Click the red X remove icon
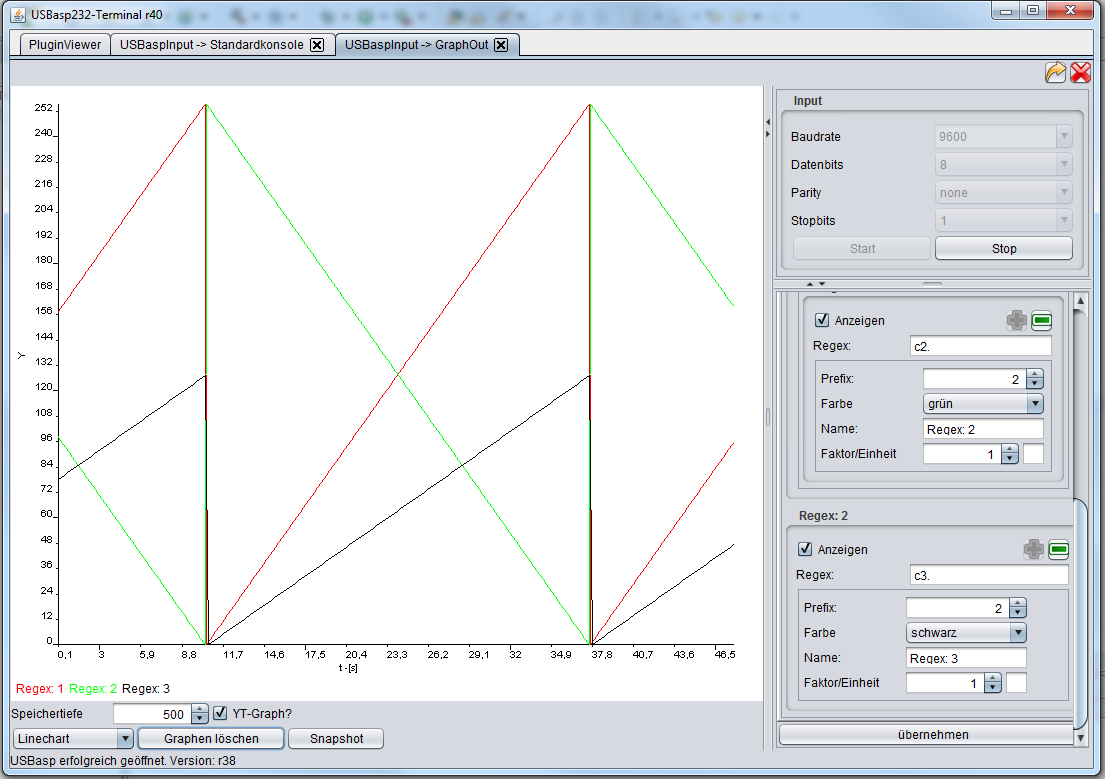The height and width of the screenshot is (779, 1105). [1080, 72]
